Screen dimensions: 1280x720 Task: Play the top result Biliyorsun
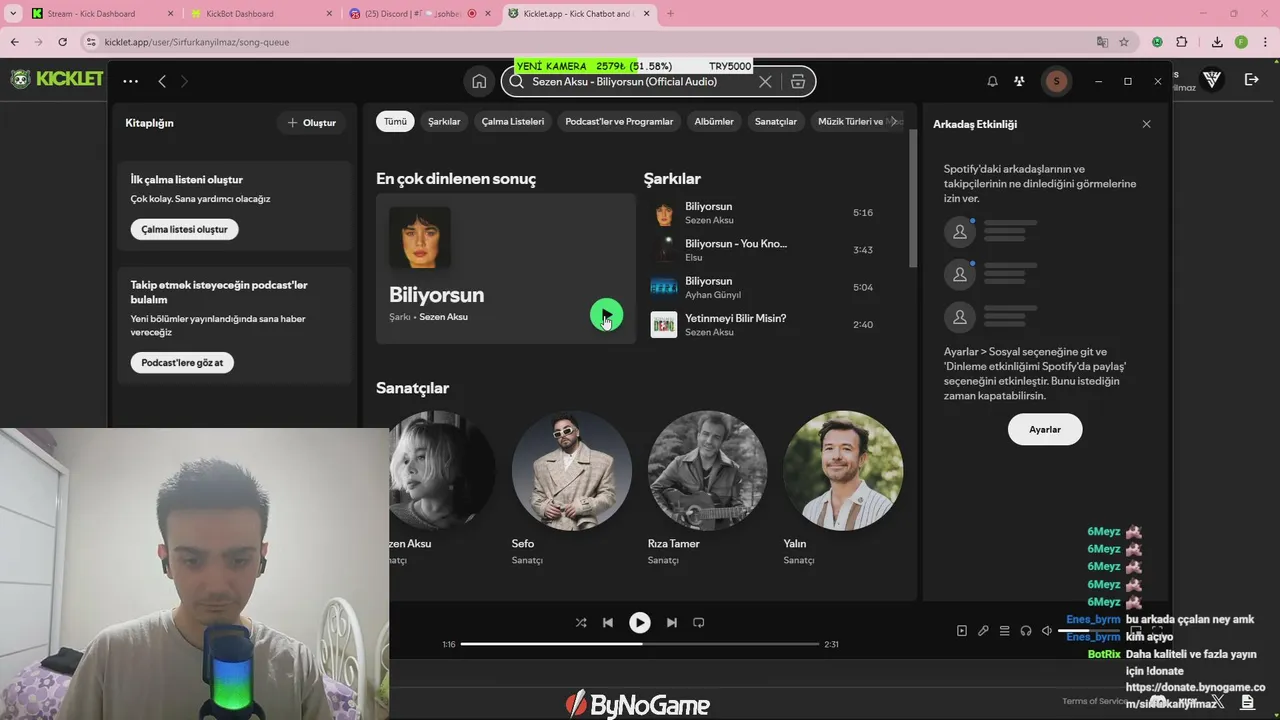point(606,315)
